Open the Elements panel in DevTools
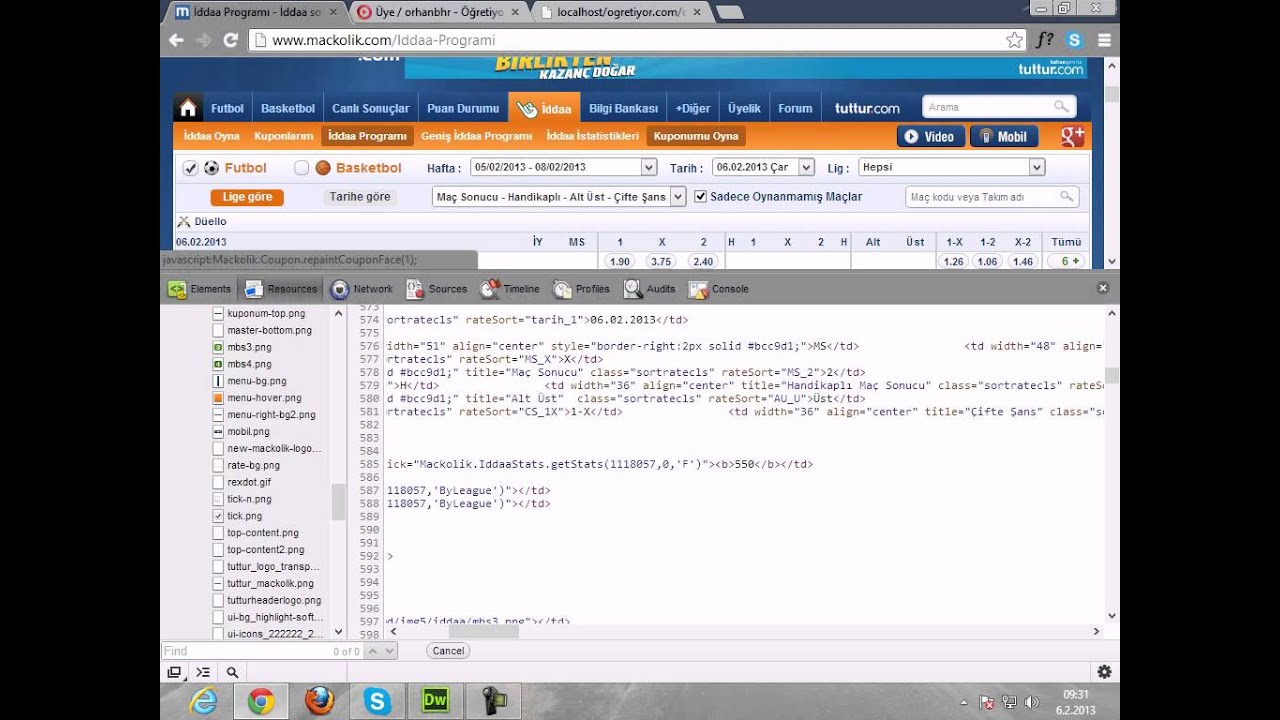The height and width of the screenshot is (720, 1280). [x=199, y=289]
